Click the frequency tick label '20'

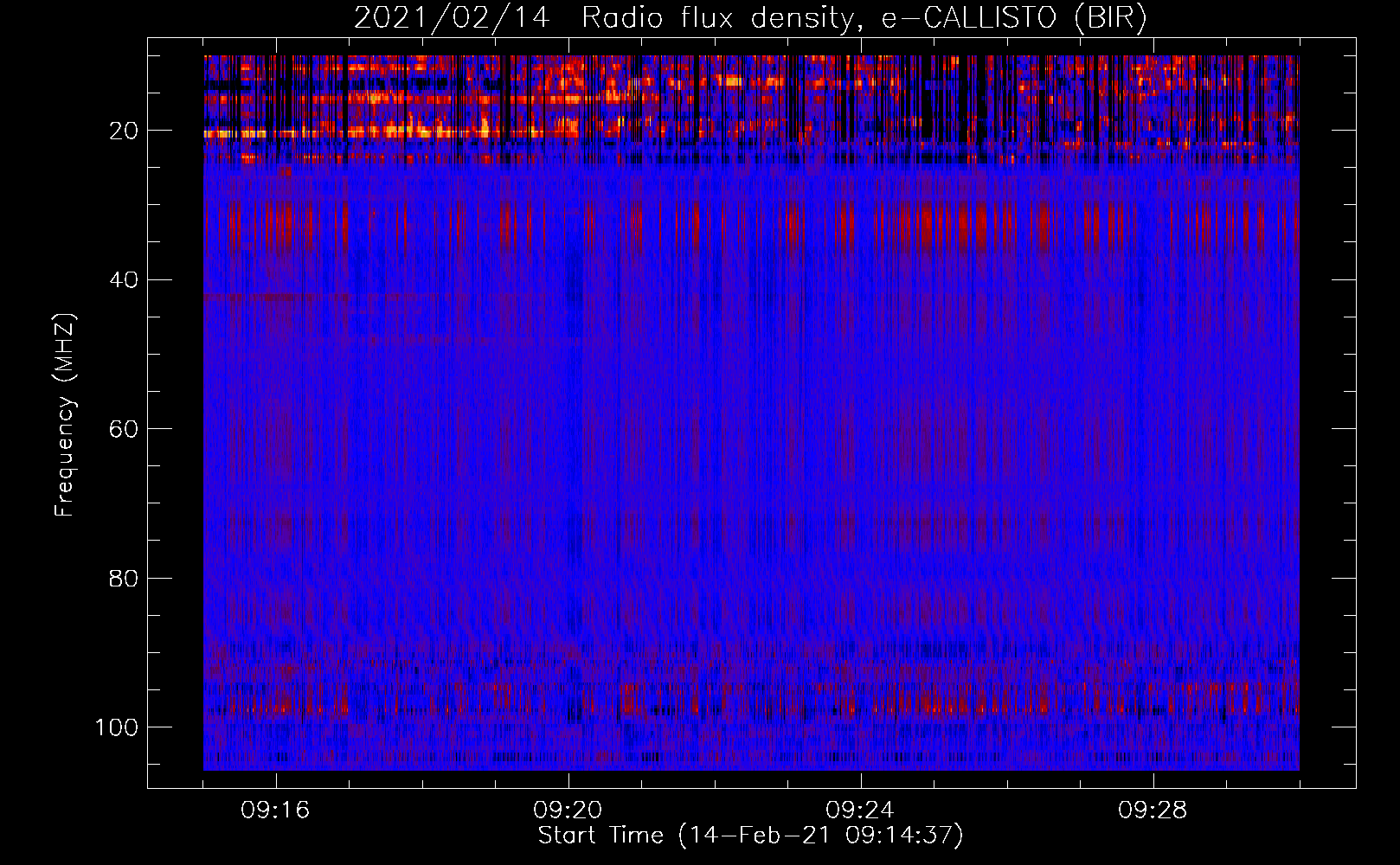125,131
